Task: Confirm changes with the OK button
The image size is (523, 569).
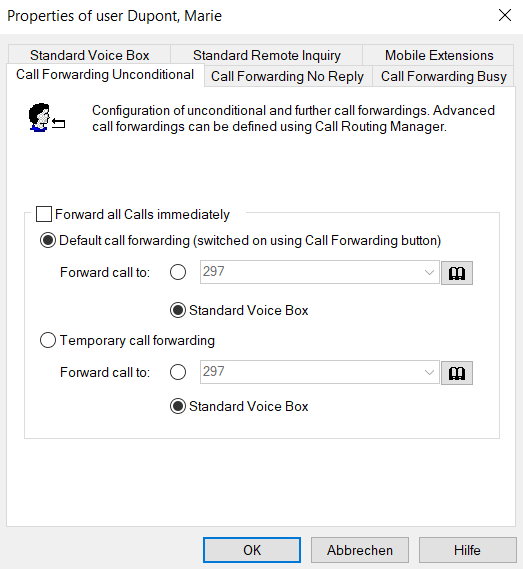Action: pos(252,550)
